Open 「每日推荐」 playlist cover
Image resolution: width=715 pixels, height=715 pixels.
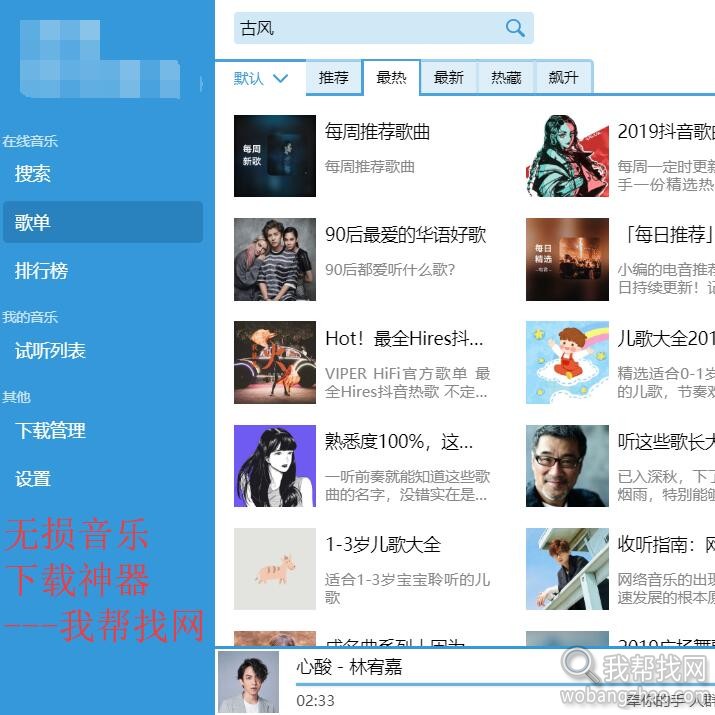click(567, 259)
